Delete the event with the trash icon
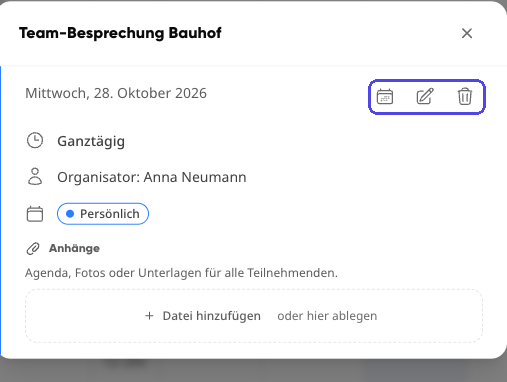The height and width of the screenshot is (382, 507). tap(465, 97)
